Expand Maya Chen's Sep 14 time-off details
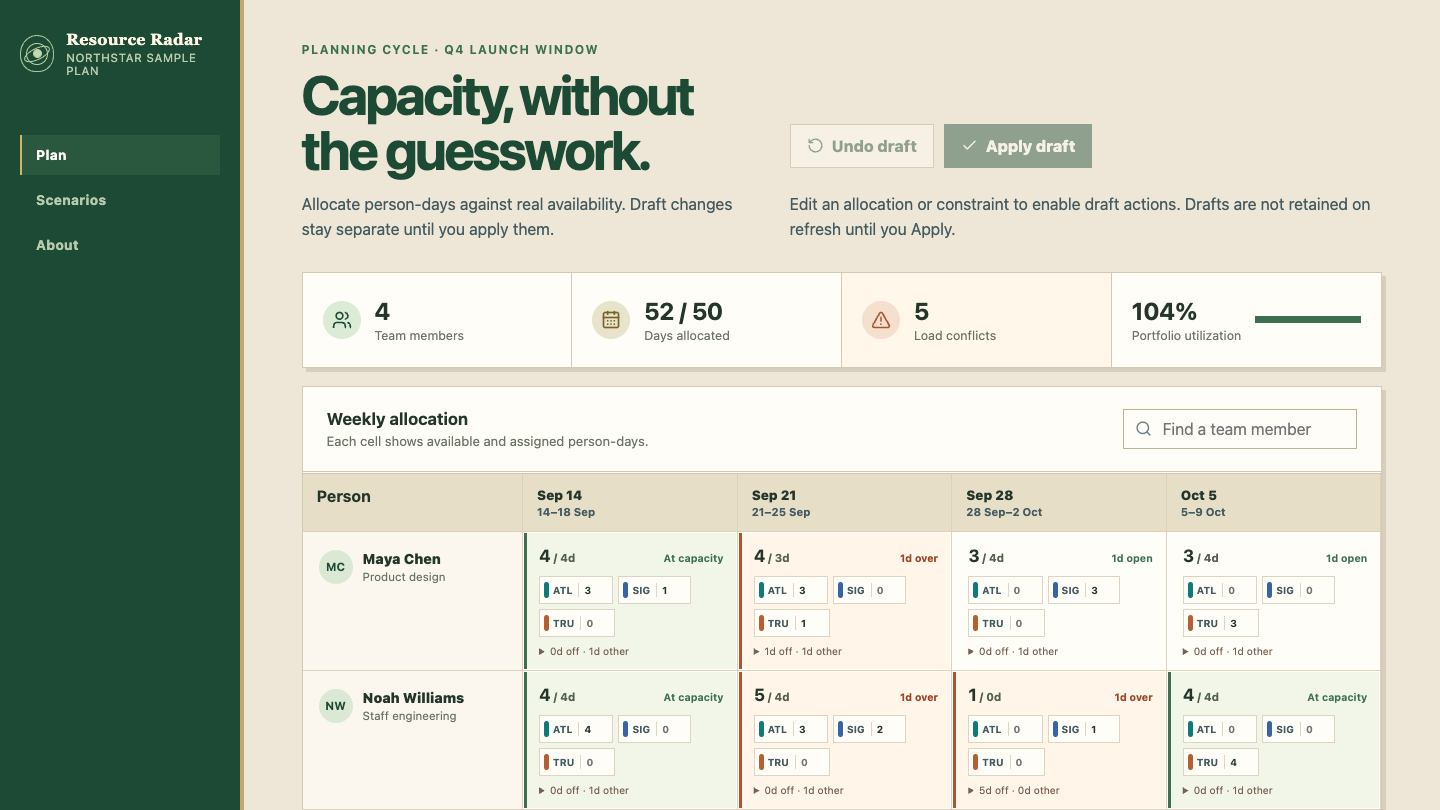The height and width of the screenshot is (810, 1440). (x=584, y=651)
